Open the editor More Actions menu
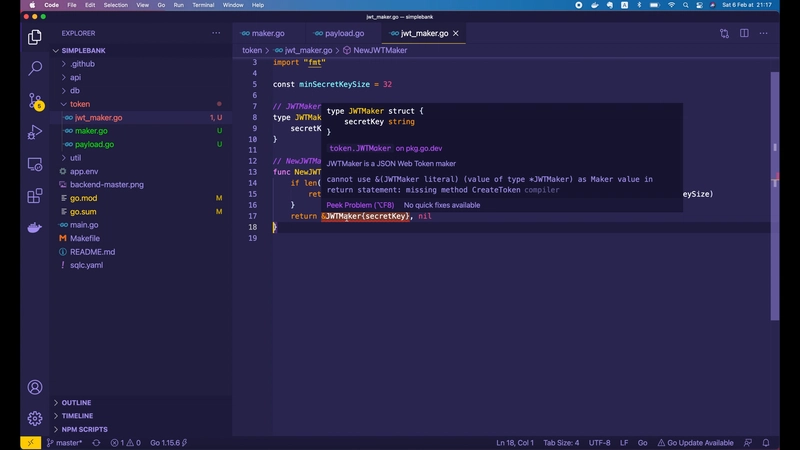 coord(764,33)
